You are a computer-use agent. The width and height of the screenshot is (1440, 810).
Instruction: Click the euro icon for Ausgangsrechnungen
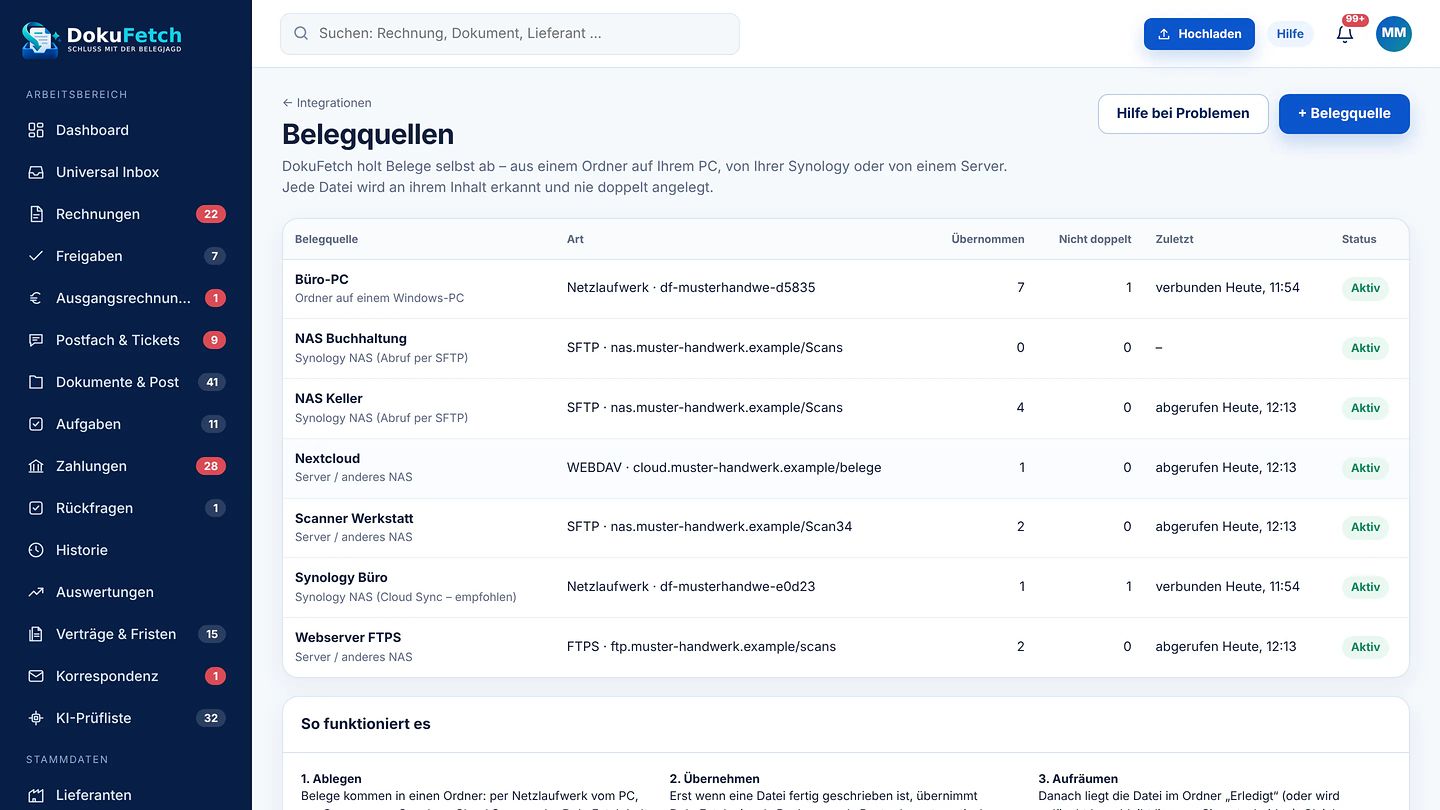36,298
